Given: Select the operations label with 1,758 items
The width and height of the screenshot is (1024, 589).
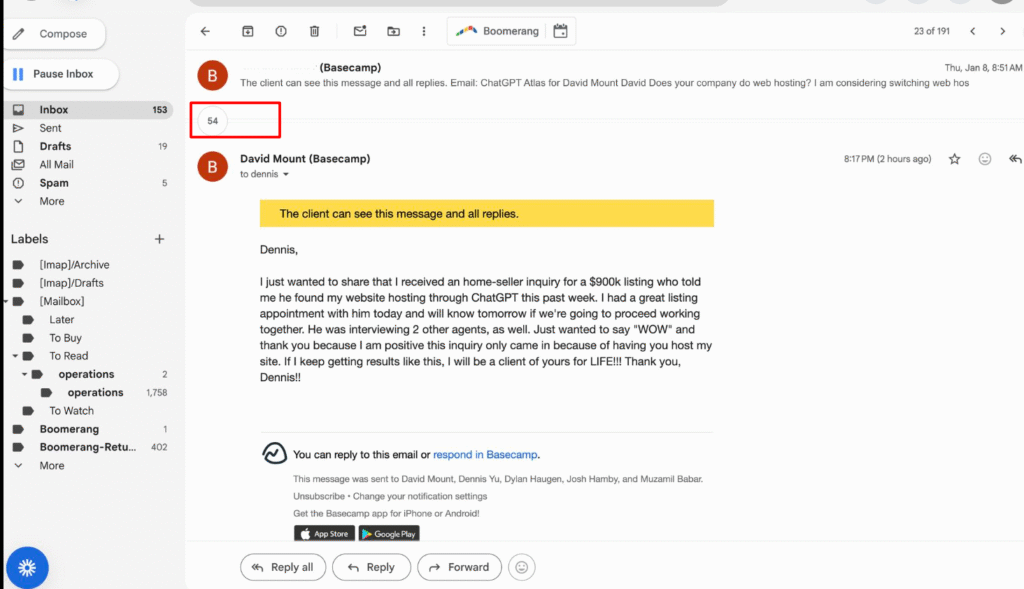Looking at the screenshot, I should click(x=95, y=393).
